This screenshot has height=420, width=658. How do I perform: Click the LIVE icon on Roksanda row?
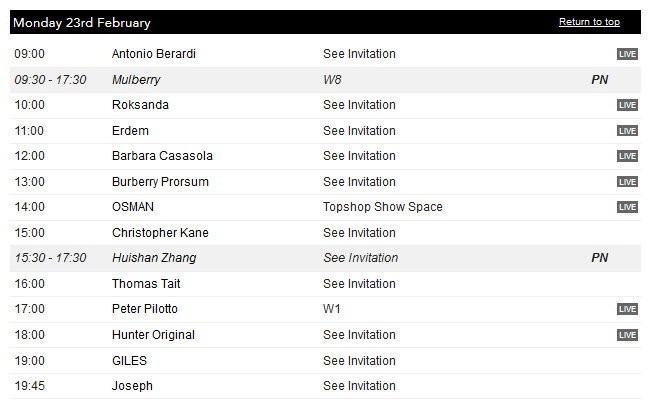click(x=627, y=105)
